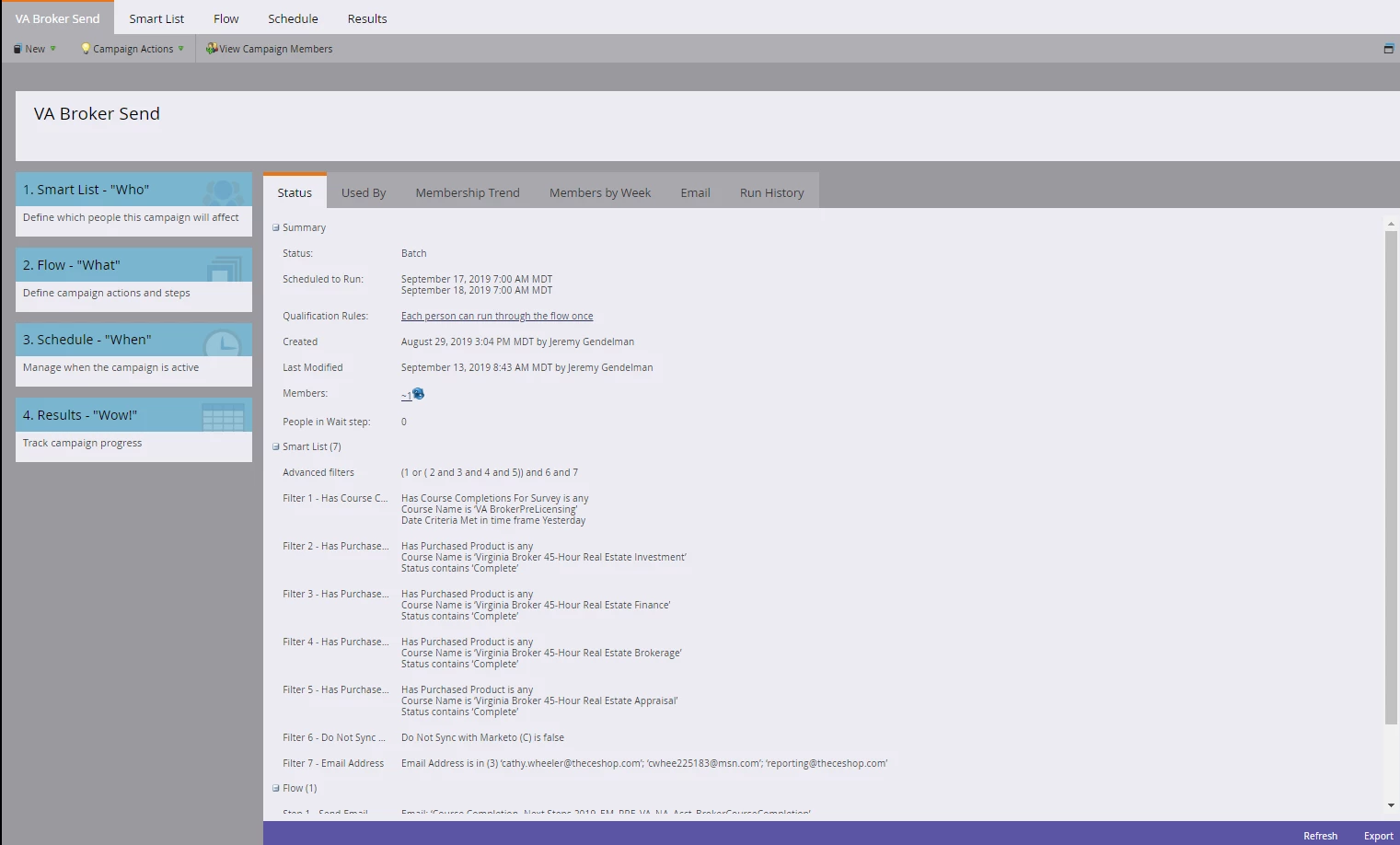Viewport: 1400px width, 845px height.
Task: Click the Smart List people icon tile
Action: [x=223, y=190]
